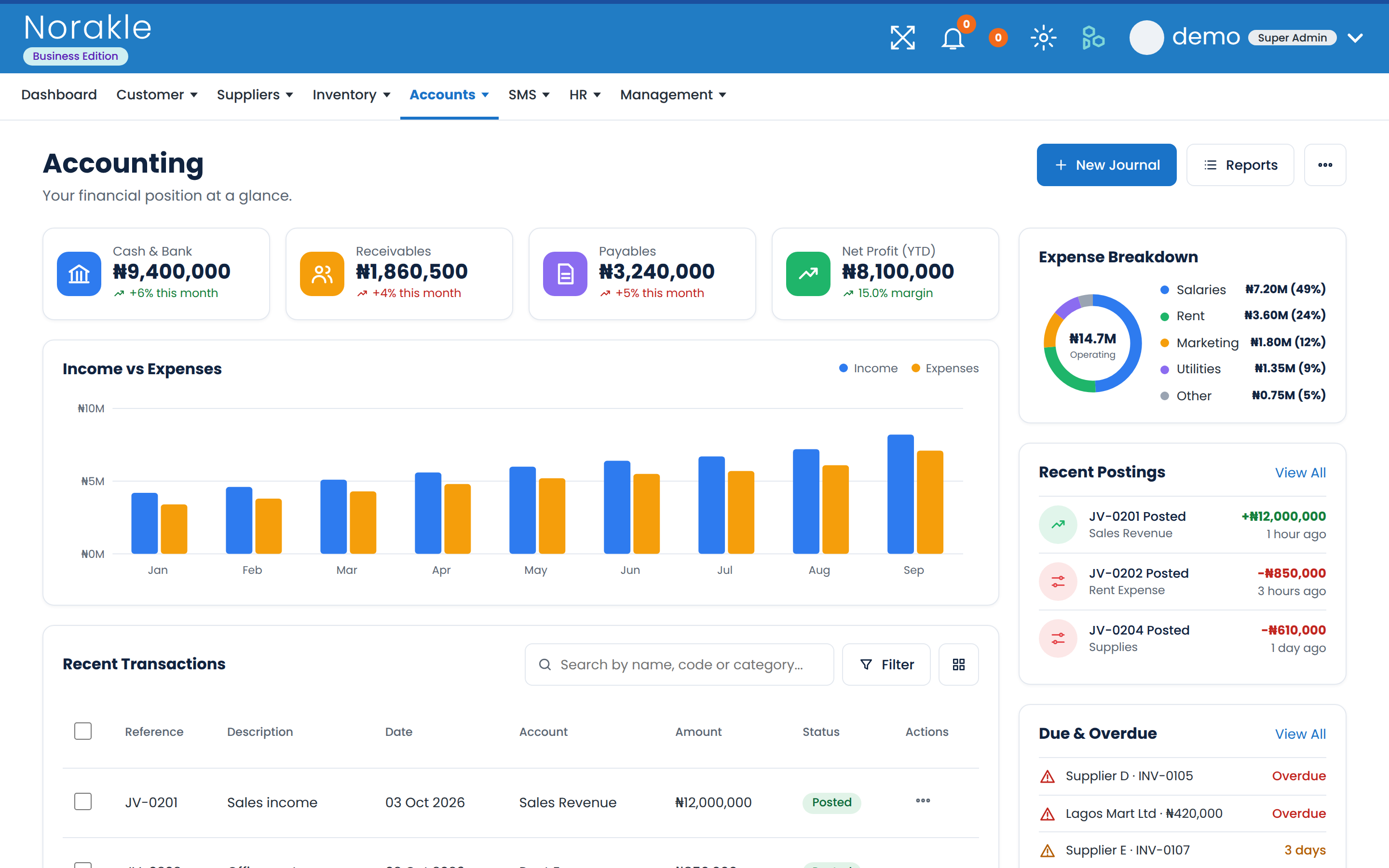The width and height of the screenshot is (1389, 868).
Task: Click the Jan expenses bar in chart
Action: coord(174,529)
